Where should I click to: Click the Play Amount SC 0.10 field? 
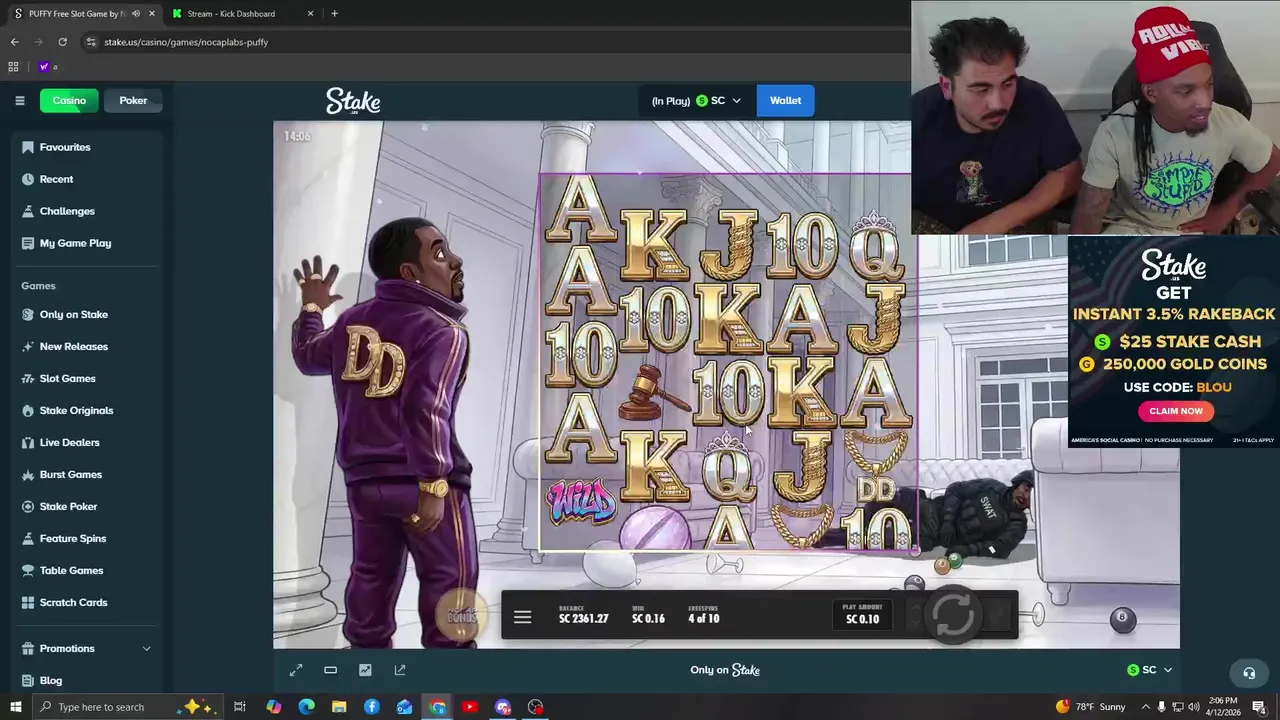click(x=862, y=614)
